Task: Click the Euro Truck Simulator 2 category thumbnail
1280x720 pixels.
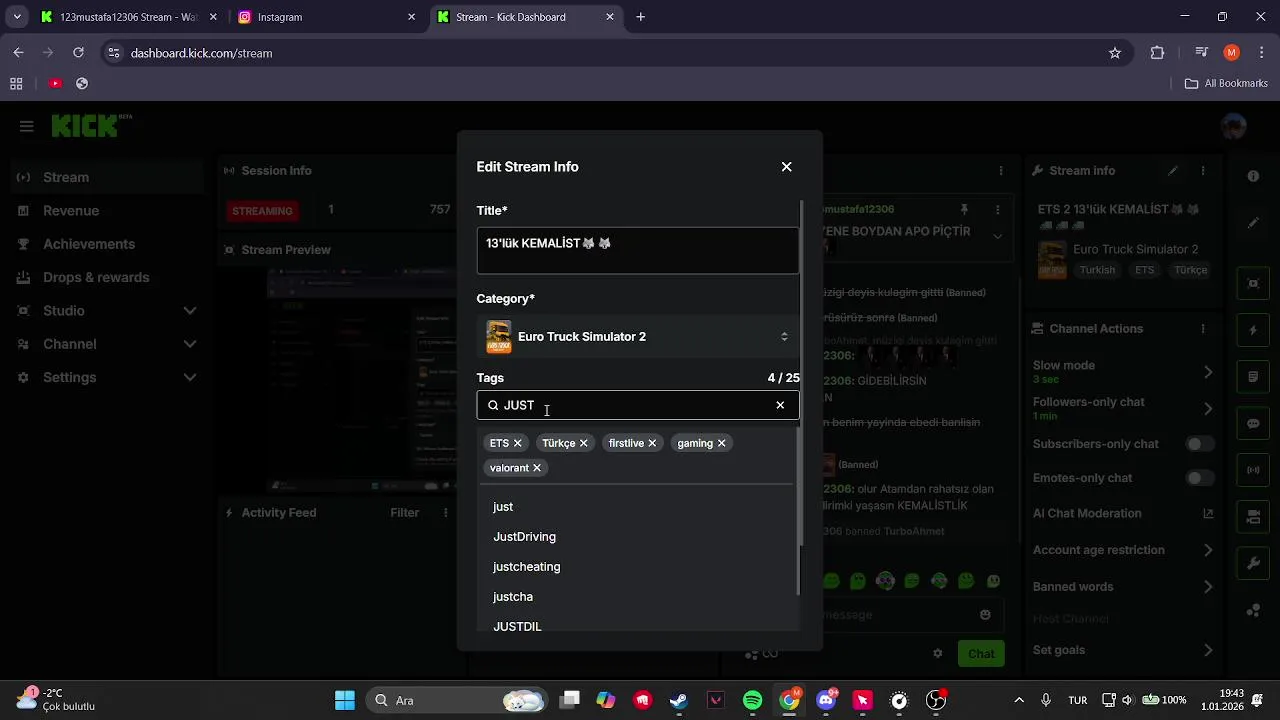Action: [498, 337]
